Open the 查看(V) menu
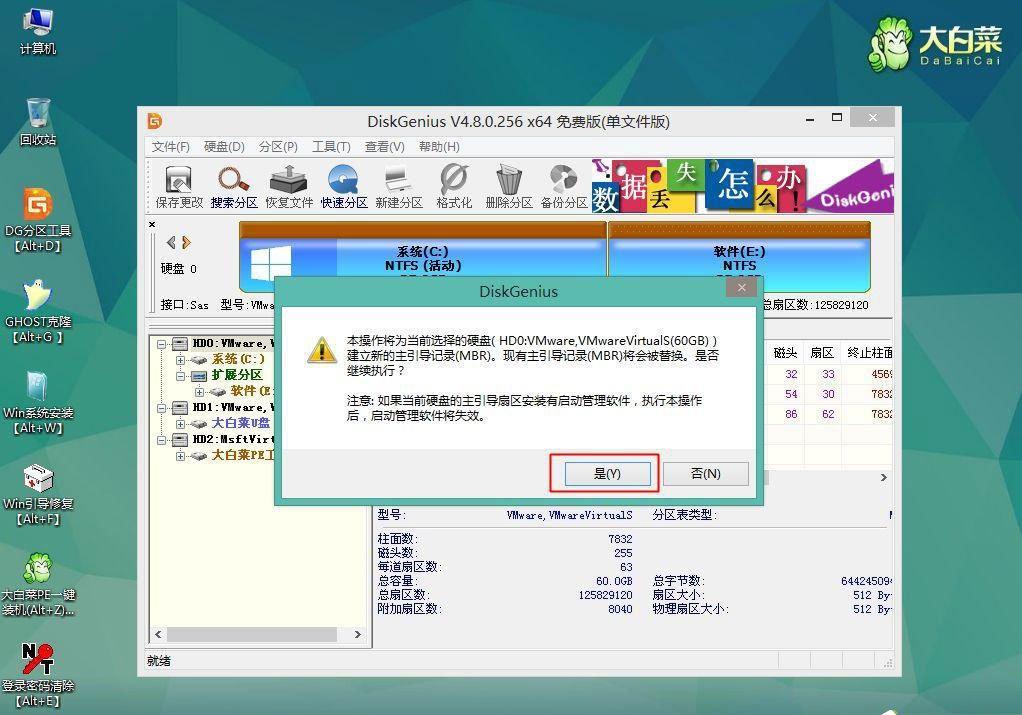 (x=385, y=147)
